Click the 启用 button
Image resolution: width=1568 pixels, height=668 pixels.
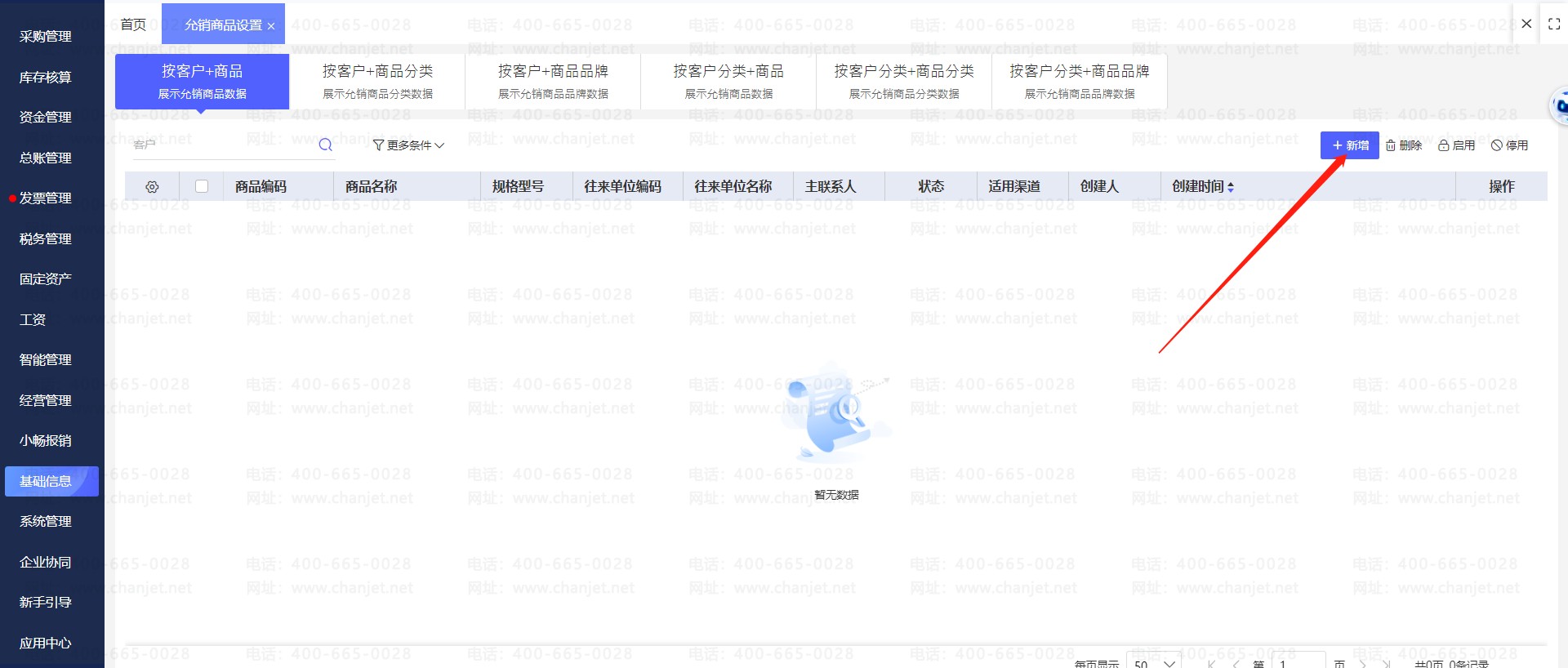pos(1457,145)
